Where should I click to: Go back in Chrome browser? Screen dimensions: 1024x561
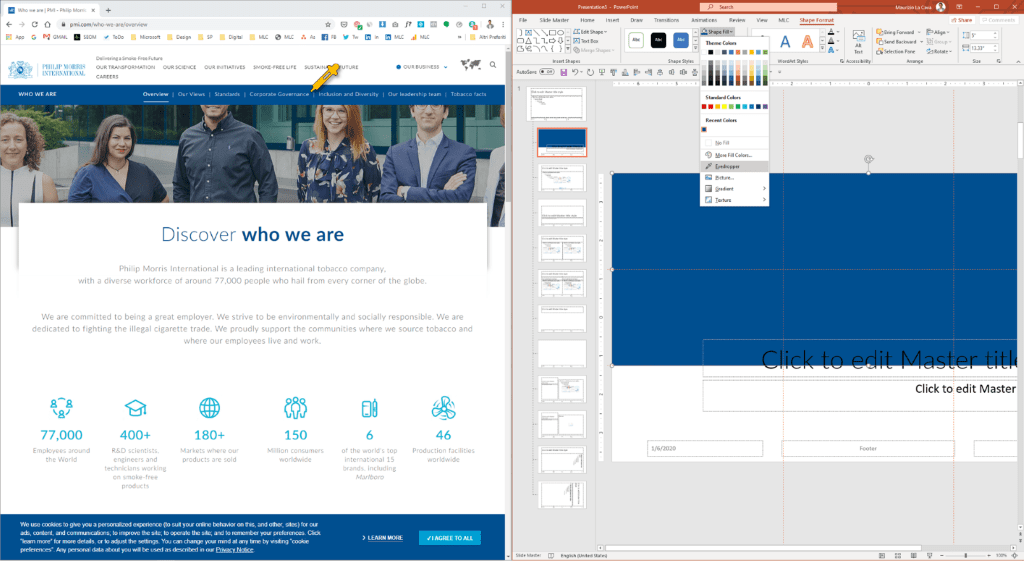pyautogui.click(x=8, y=24)
